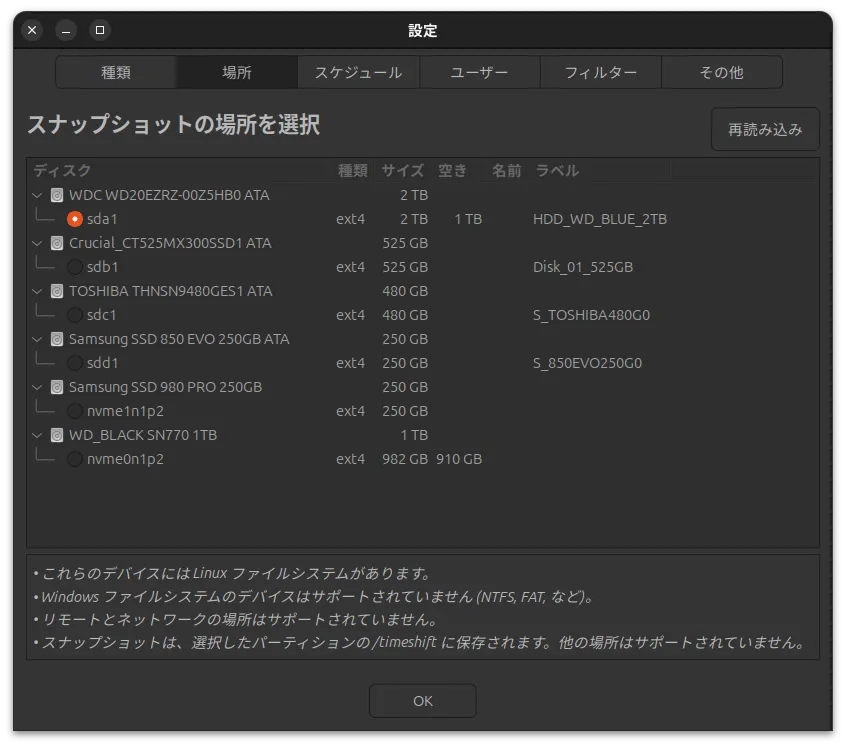846x747 pixels.
Task: Confirm with the OK button
Action: coord(422,701)
